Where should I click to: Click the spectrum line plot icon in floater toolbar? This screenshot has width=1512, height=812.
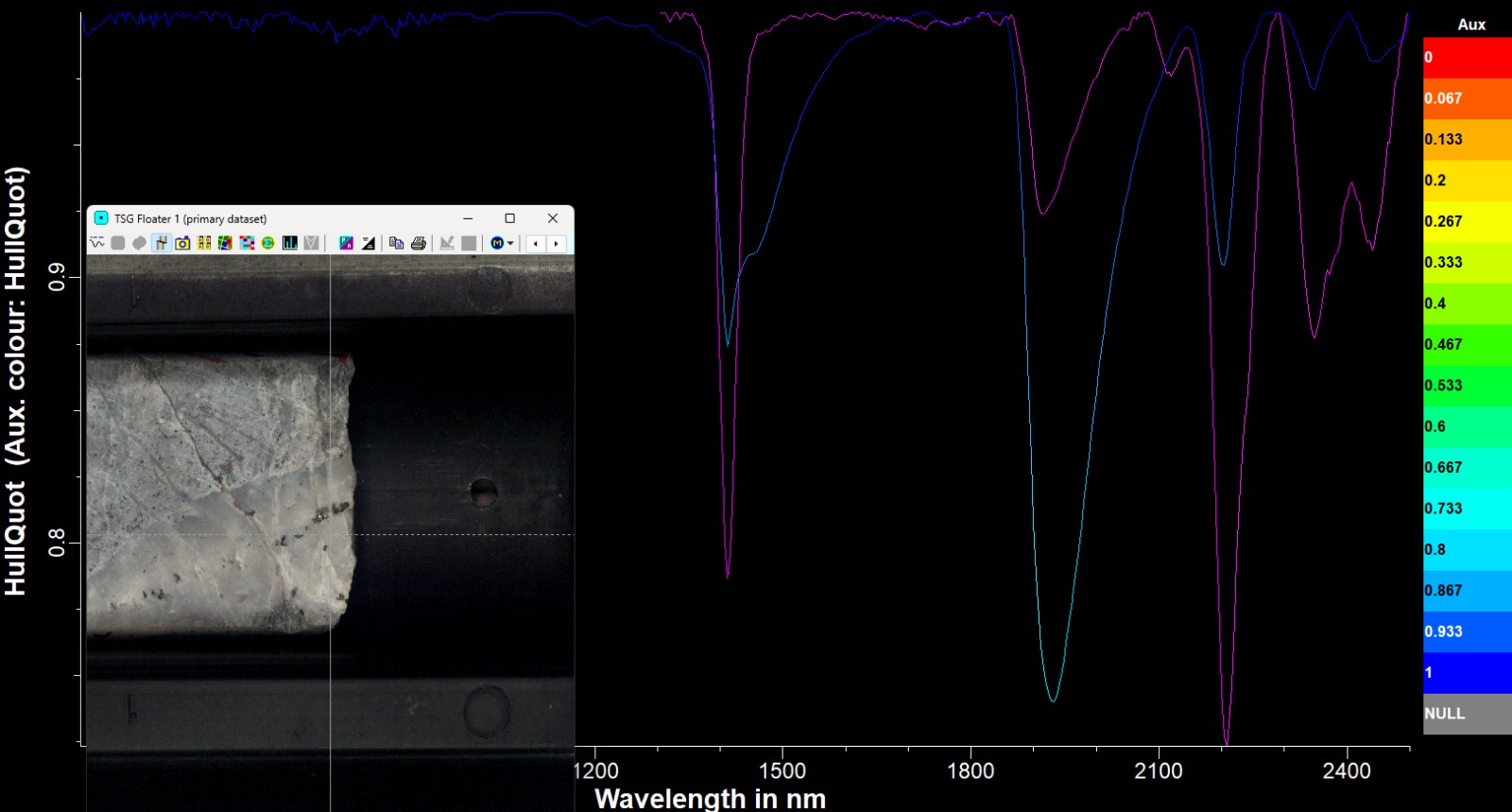pos(96,243)
